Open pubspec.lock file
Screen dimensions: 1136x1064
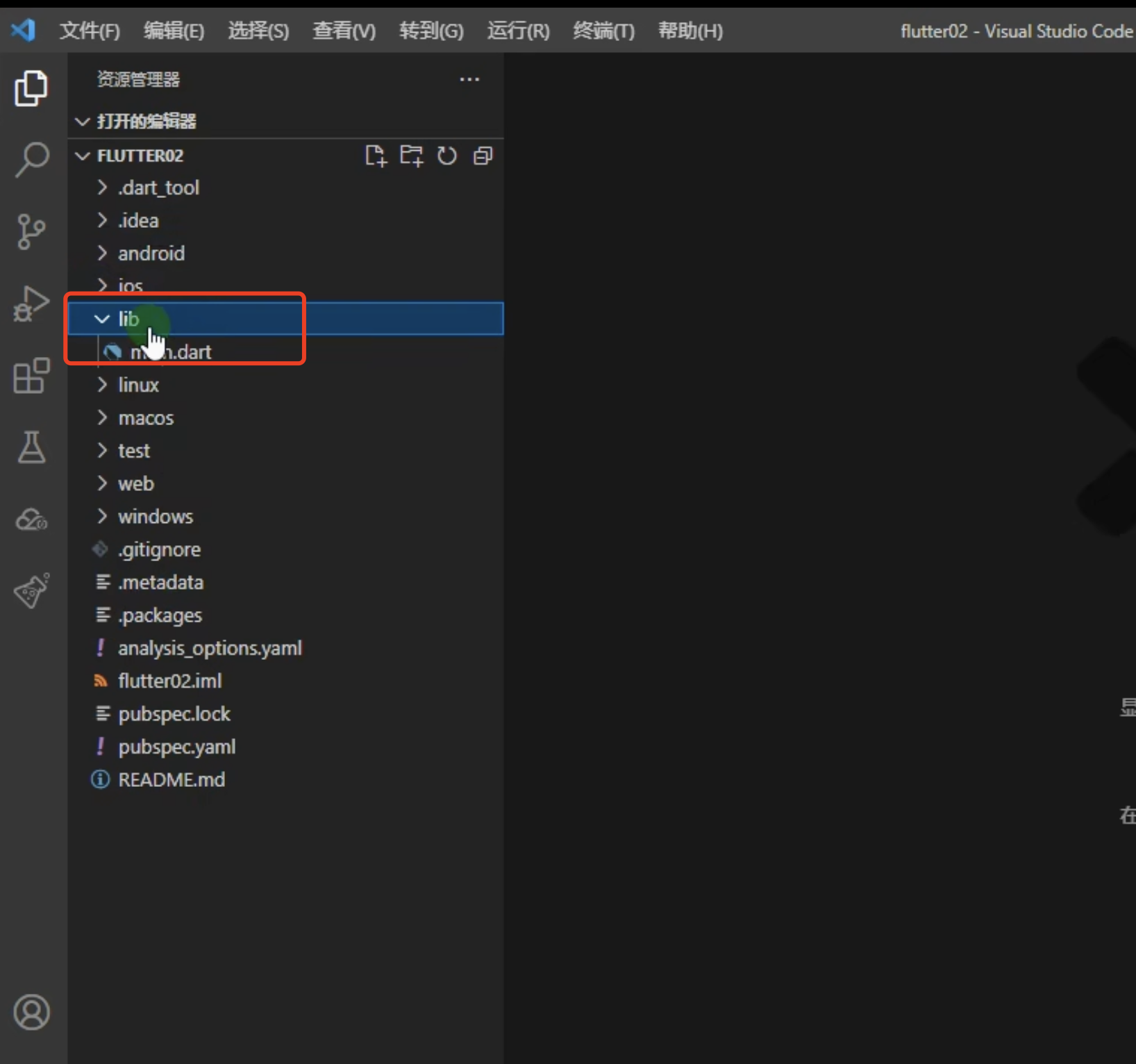tap(285, 714)
